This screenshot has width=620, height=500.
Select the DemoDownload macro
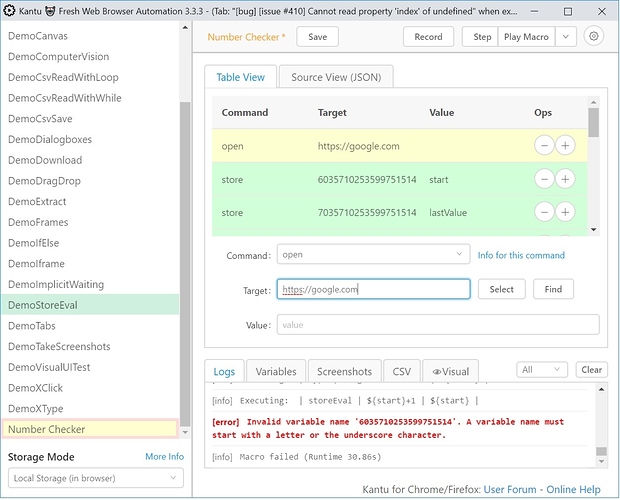coord(91,160)
